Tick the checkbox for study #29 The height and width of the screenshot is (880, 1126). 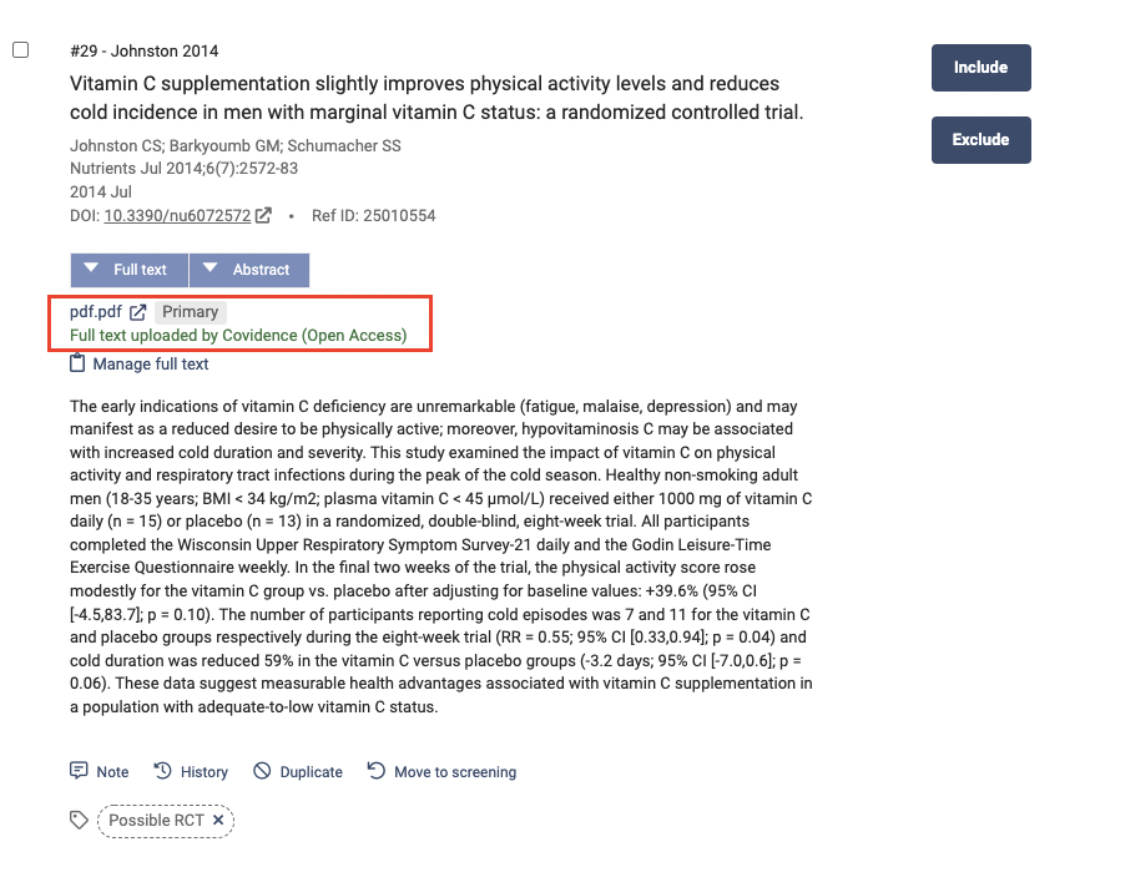(21, 50)
